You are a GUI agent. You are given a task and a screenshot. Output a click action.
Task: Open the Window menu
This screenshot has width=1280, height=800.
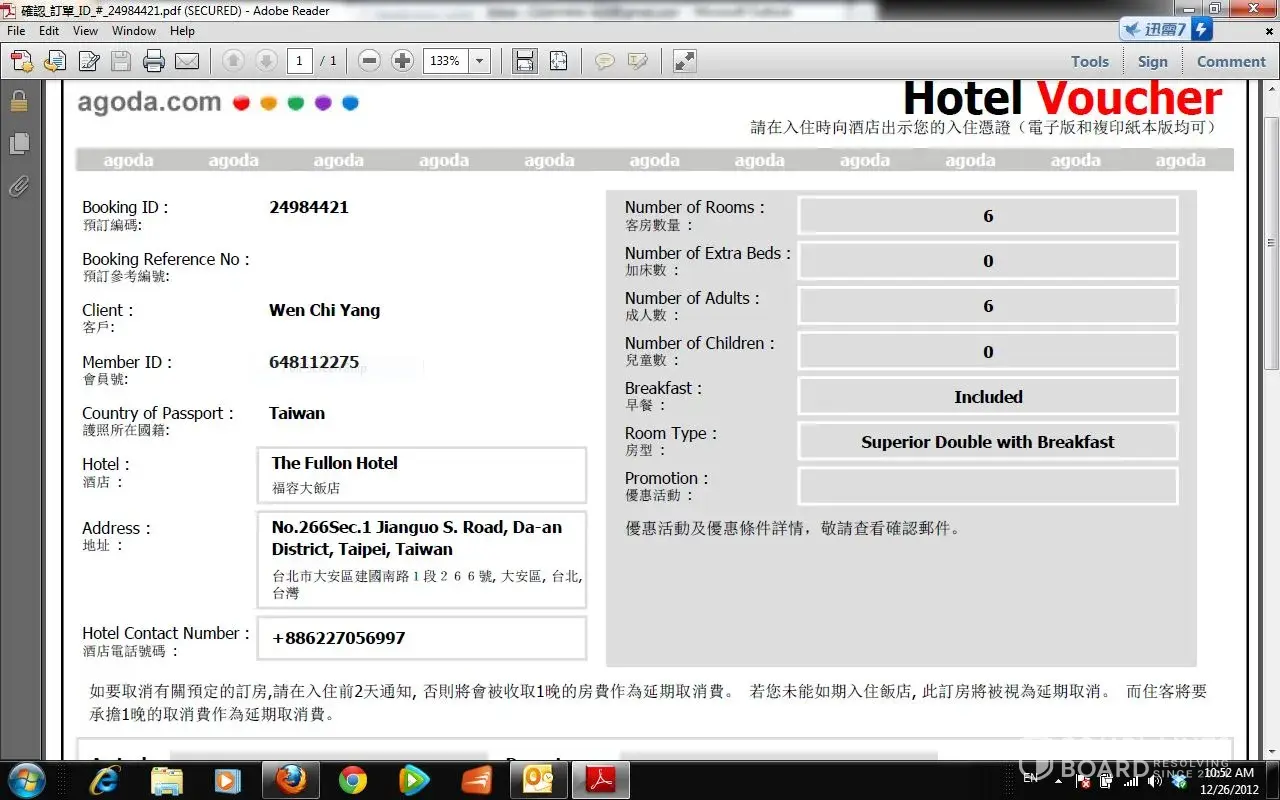coord(134,31)
